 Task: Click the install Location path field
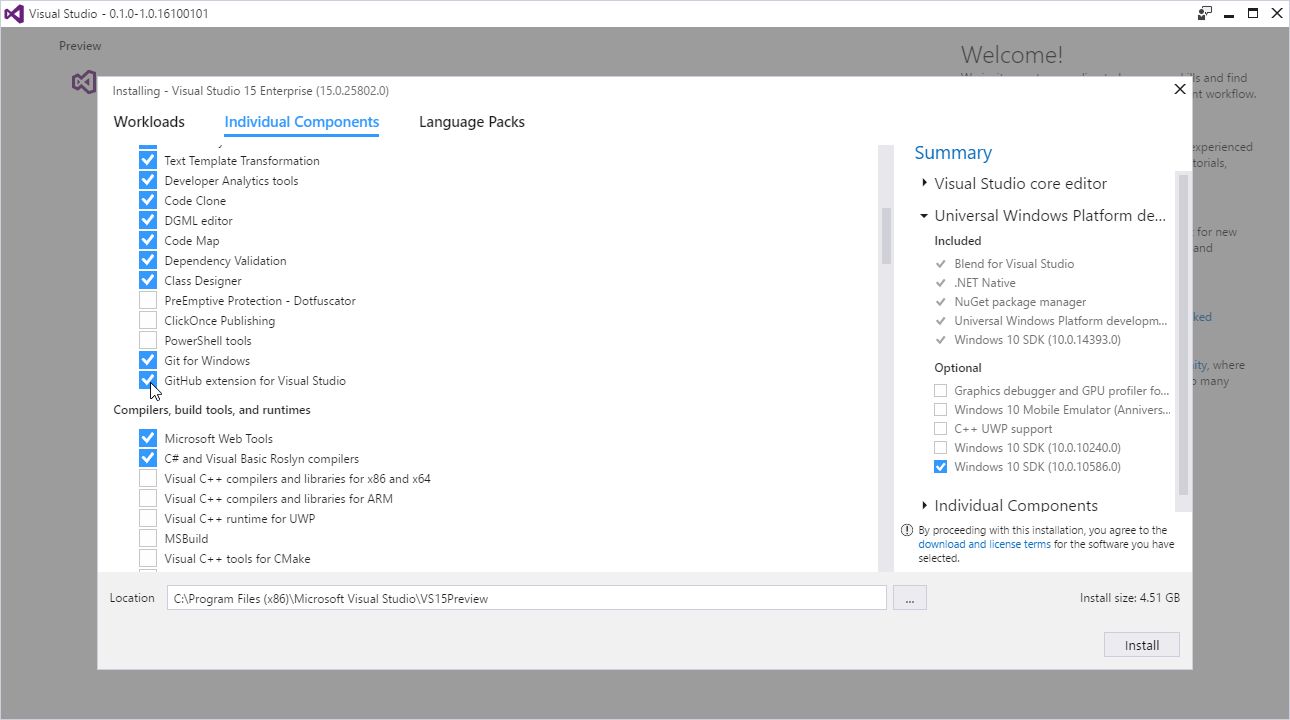tap(526, 598)
